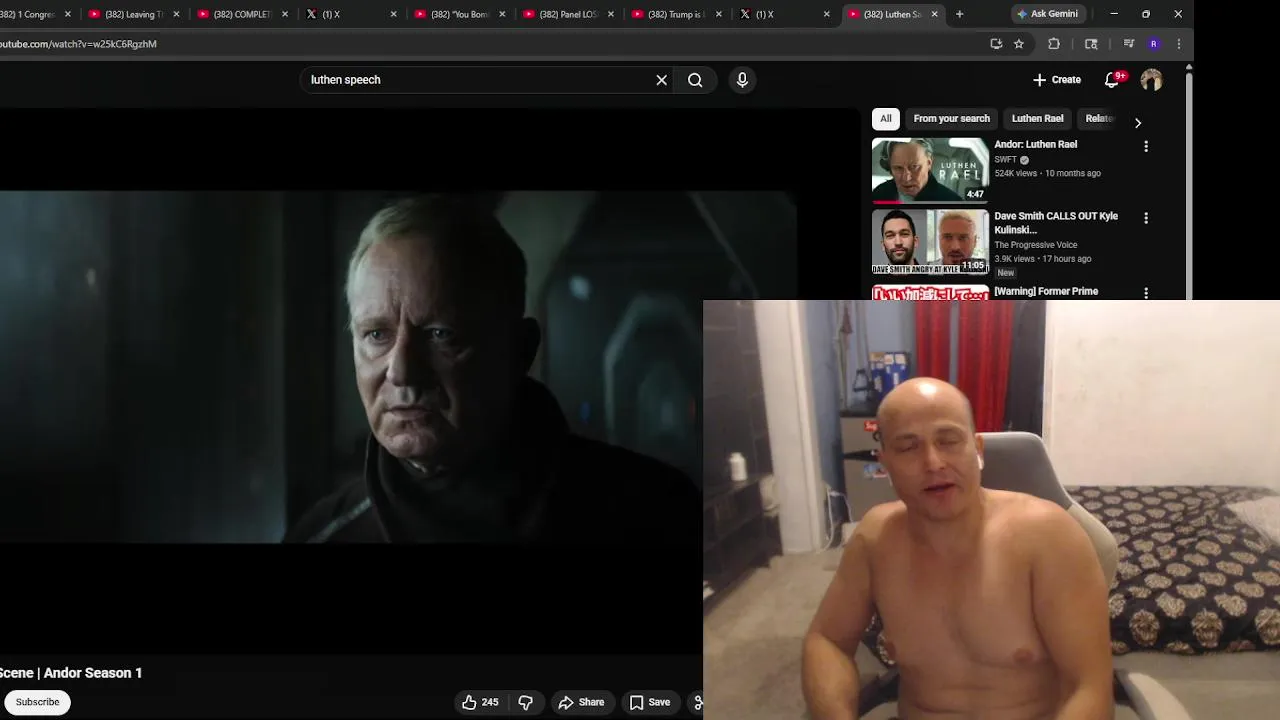Click the install/cast icon in address bar
The image size is (1280, 720).
pyautogui.click(x=996, y=44)
